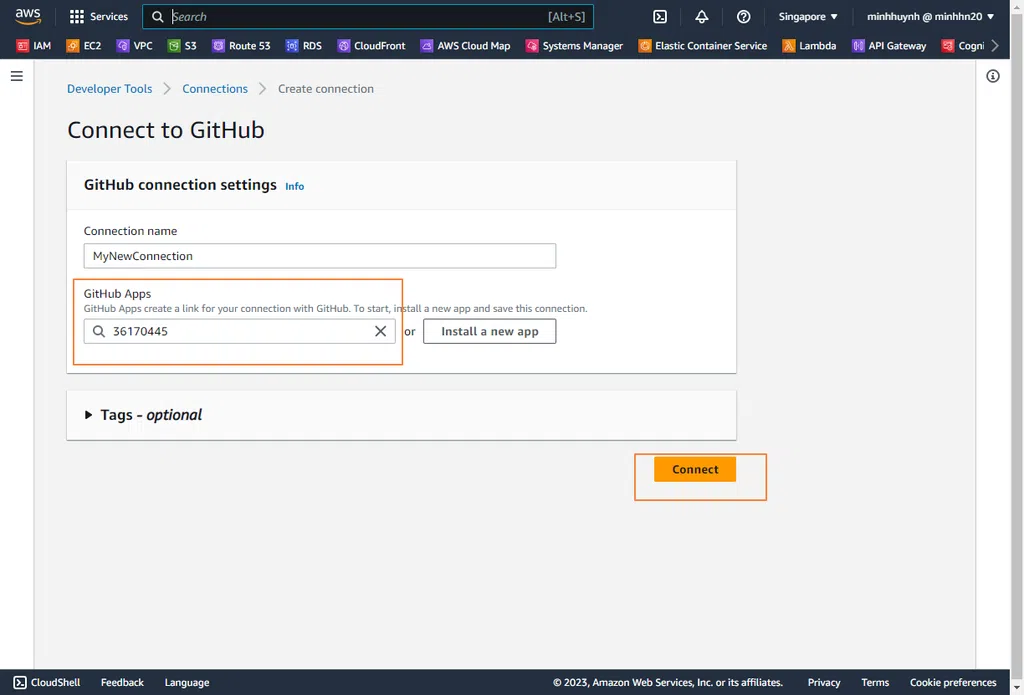Screen dimensions: 1024x695
Task: Click the Install a new app button
Action: pos(489,331)
